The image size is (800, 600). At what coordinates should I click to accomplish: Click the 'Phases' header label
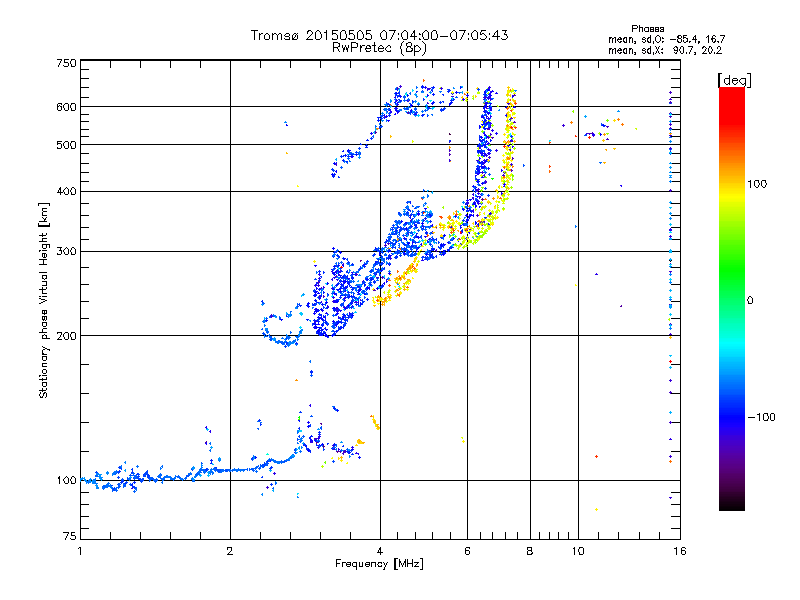[x=647, y=29]
